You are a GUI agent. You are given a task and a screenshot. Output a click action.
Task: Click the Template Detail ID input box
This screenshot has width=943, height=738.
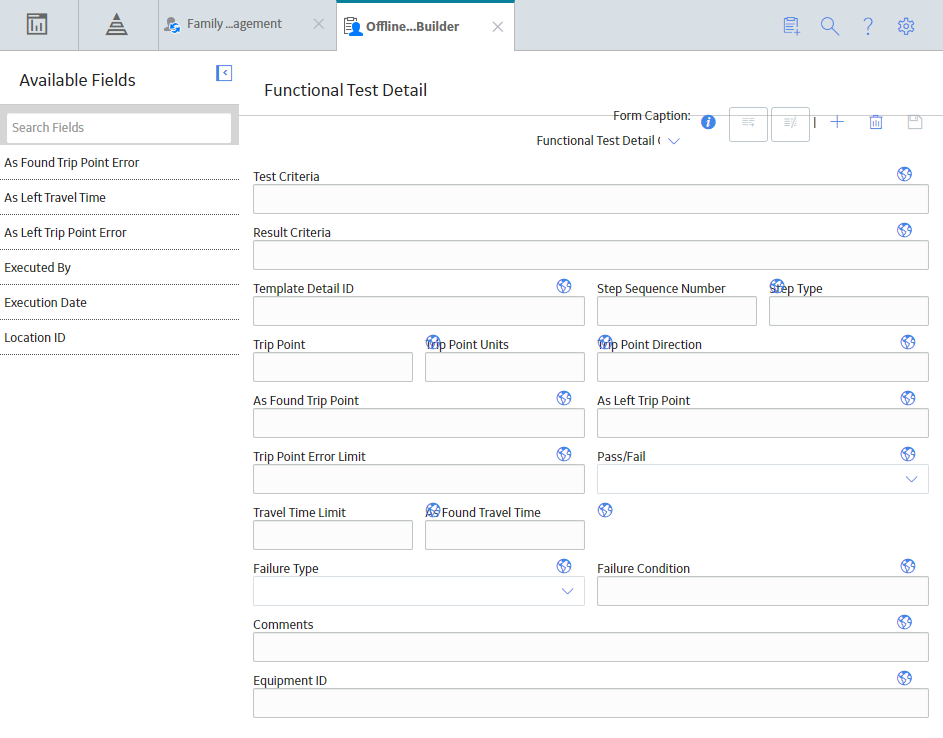pyautogui.click(x=419, y=311)
